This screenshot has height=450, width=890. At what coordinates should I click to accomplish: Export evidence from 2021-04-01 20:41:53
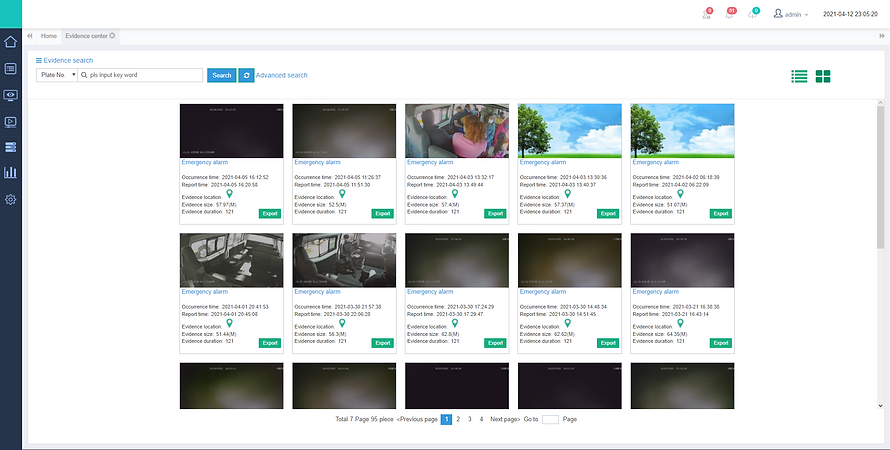click(270, 343)
